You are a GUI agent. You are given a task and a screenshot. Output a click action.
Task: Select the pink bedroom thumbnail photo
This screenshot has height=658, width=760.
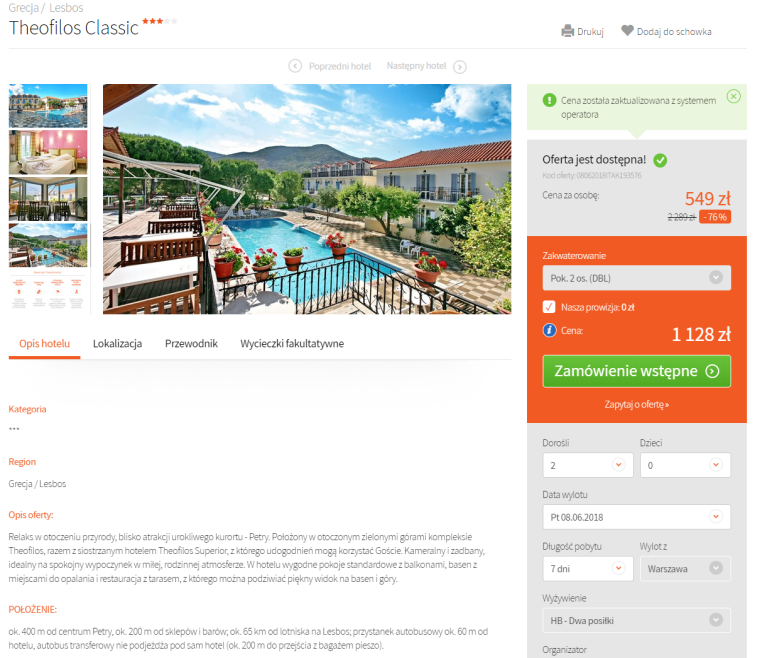tap(48, 152)
